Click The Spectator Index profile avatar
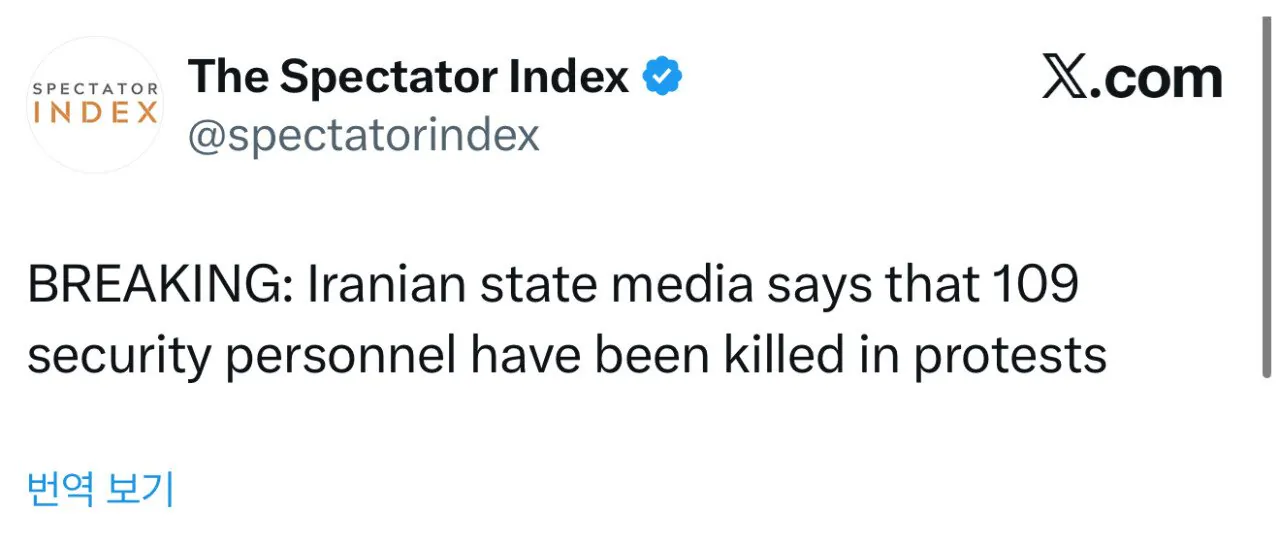 point(95,104)
